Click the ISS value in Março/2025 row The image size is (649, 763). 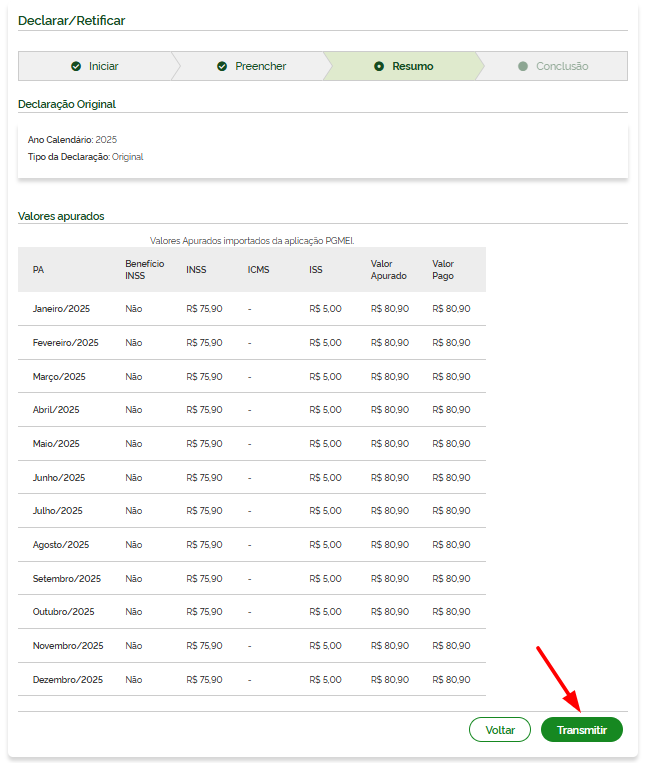click(x=325, y=377)
